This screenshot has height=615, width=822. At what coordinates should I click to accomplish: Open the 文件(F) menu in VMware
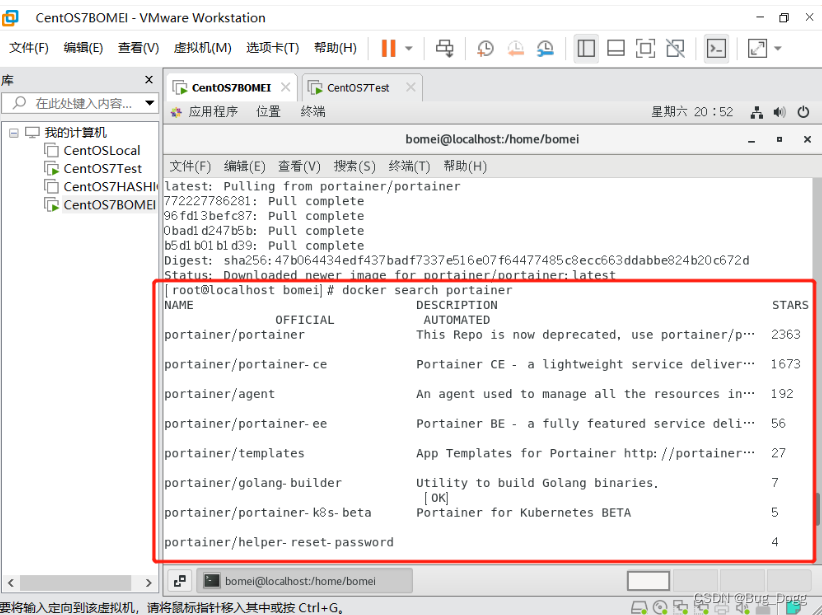[29, 48]
